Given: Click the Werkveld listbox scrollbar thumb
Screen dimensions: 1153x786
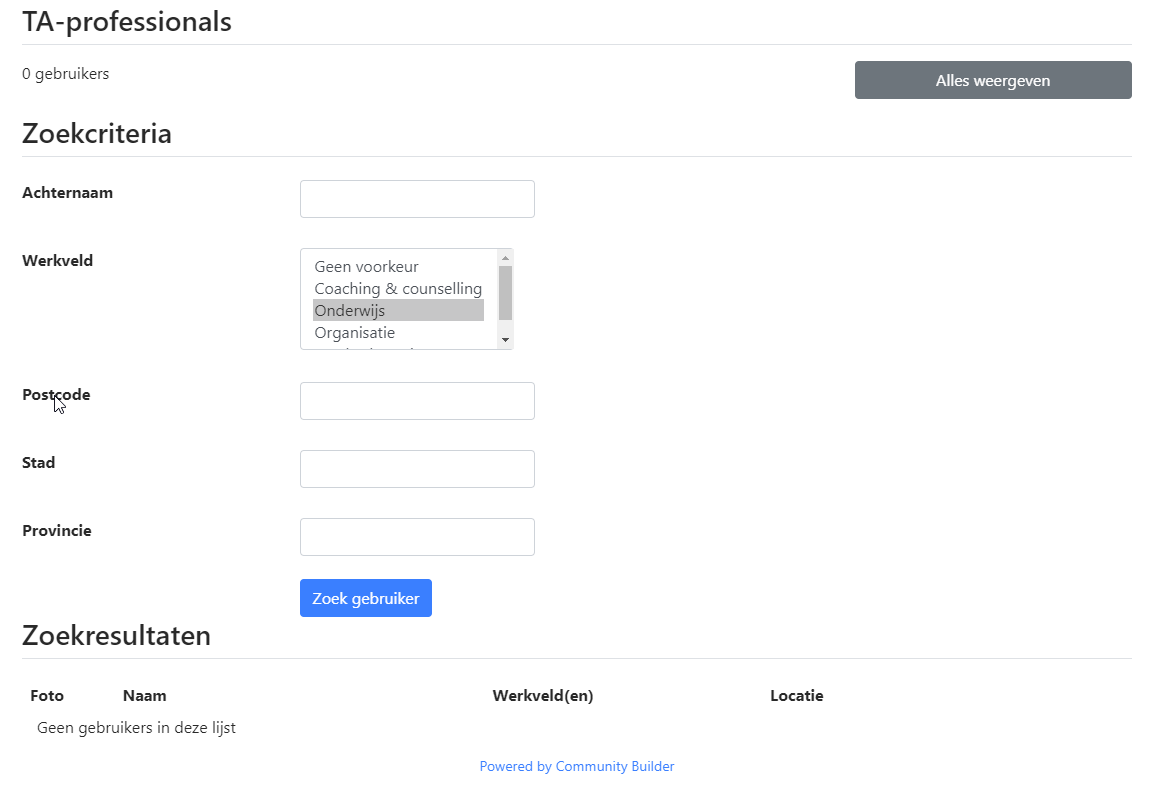Looking at the screenshot, I should [505, 293].
